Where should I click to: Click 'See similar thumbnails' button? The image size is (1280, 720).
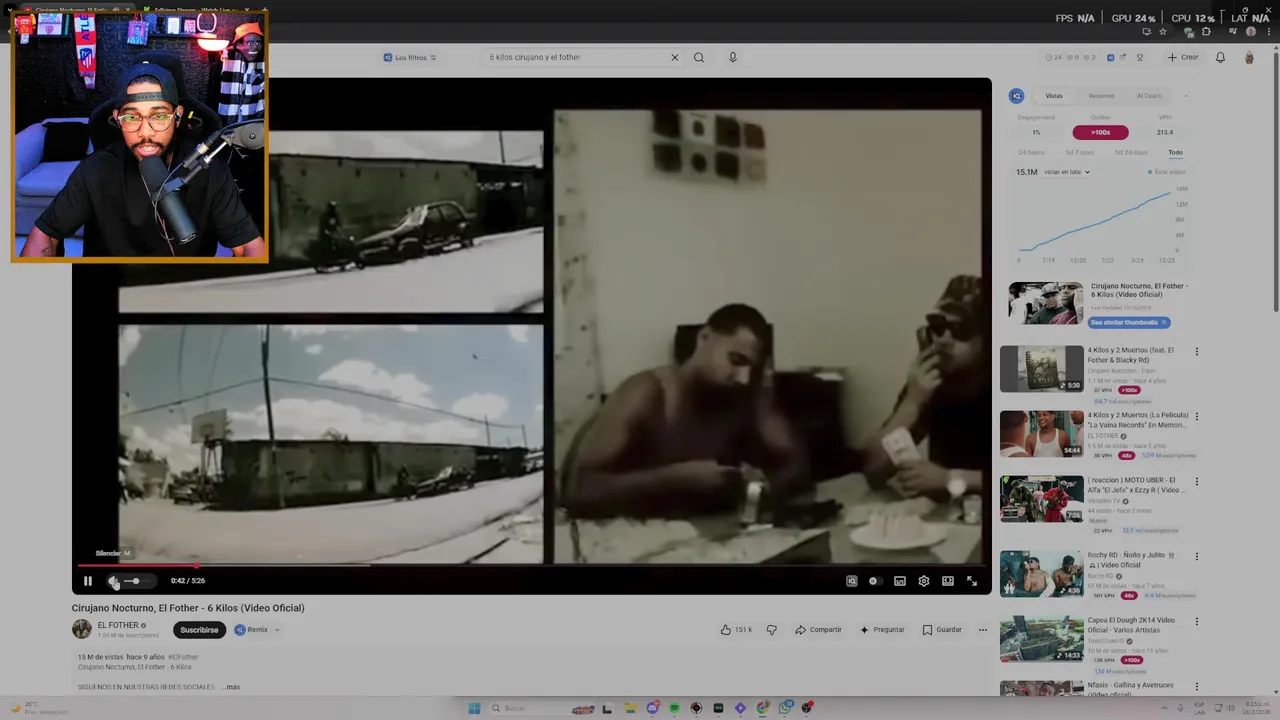coord(1129,322)
